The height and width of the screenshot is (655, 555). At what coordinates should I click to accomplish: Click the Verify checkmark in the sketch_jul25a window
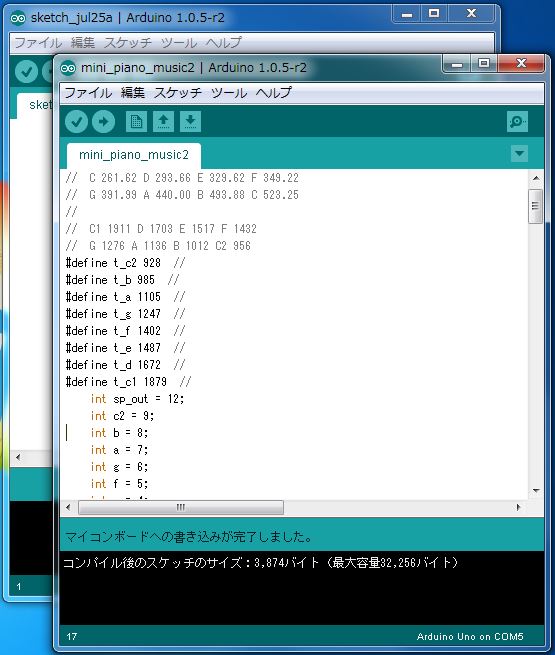[26, 71]
